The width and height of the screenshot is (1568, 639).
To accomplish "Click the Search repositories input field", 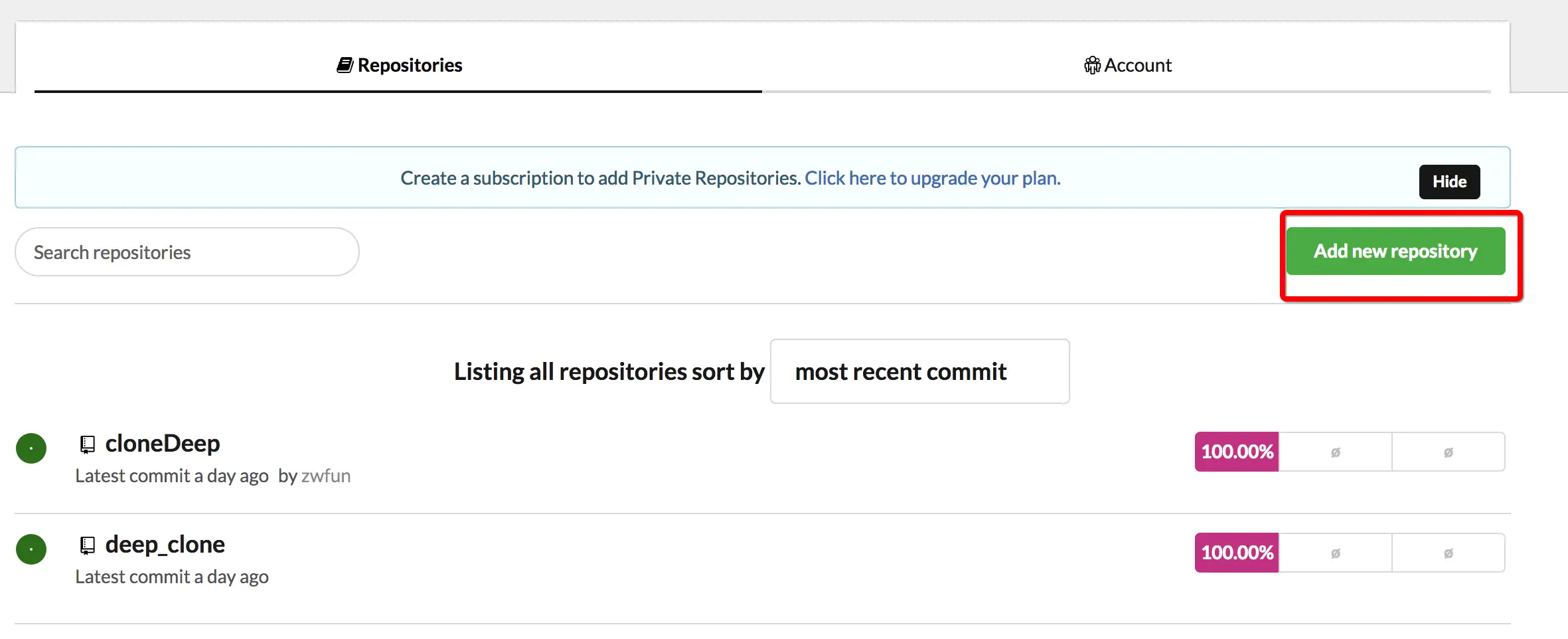I will point(187,252).
